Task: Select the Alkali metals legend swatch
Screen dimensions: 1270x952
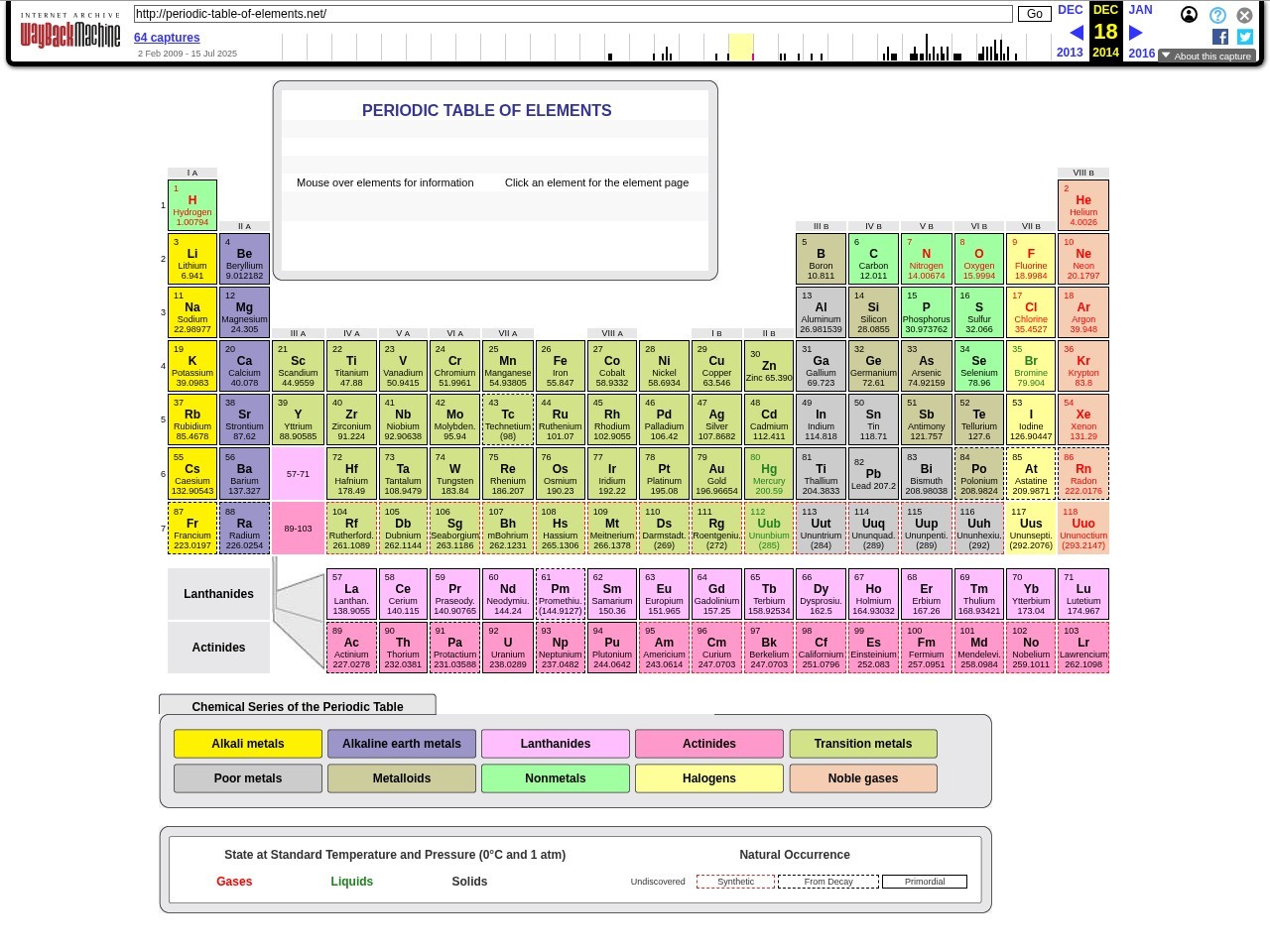Action: click(248, 744)
